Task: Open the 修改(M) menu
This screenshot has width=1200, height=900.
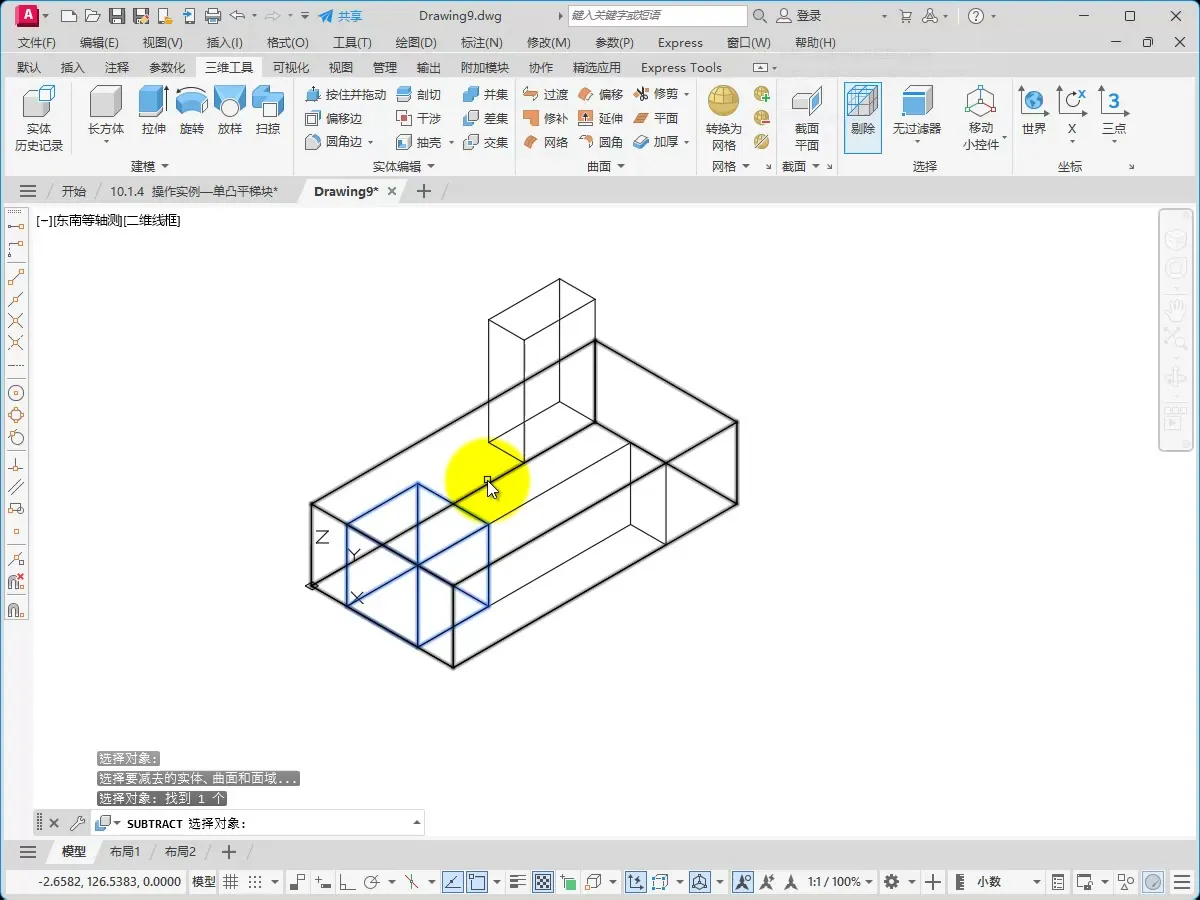Action: click(548, 43)
